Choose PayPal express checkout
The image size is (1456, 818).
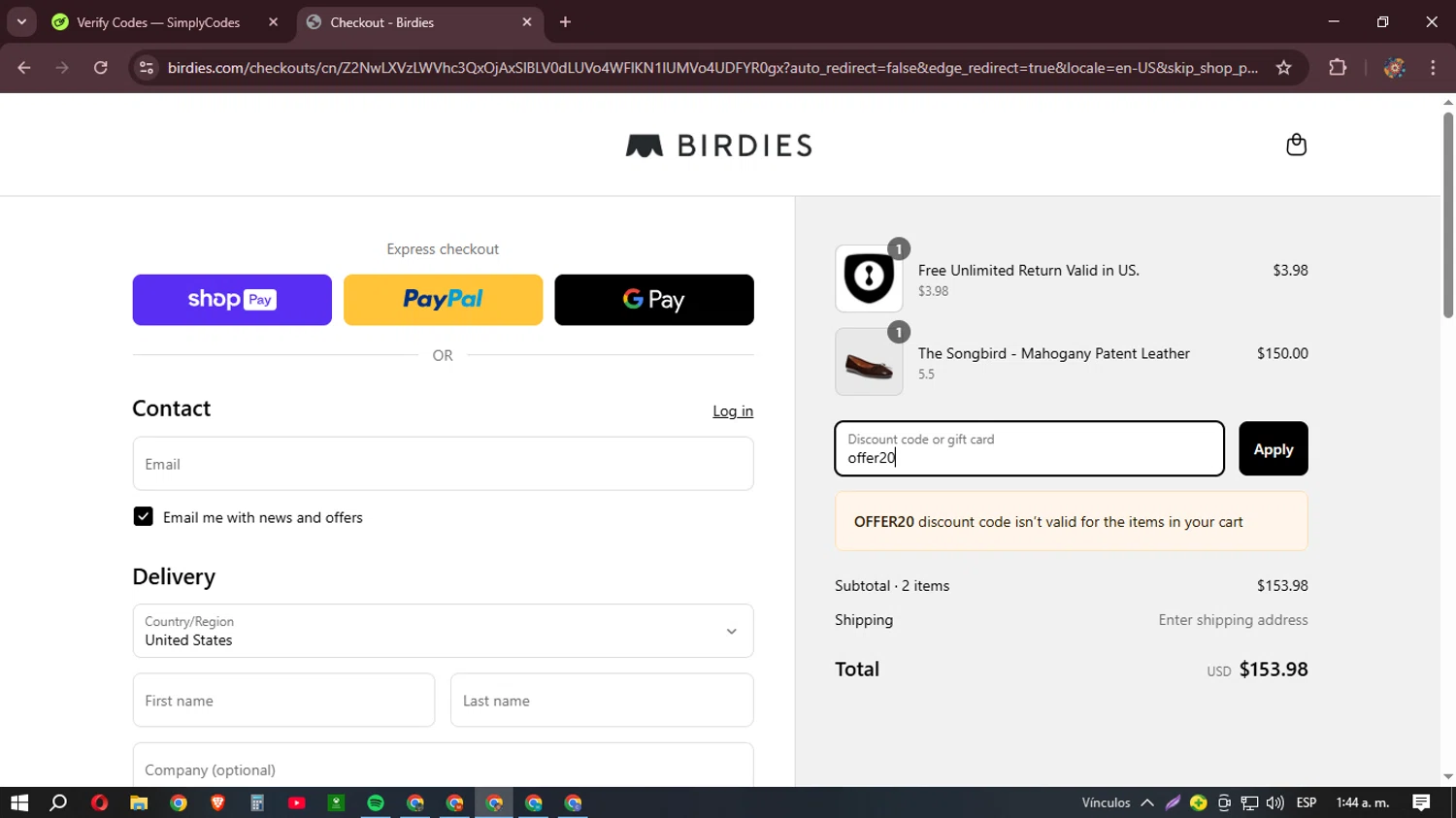coord(443,300)
